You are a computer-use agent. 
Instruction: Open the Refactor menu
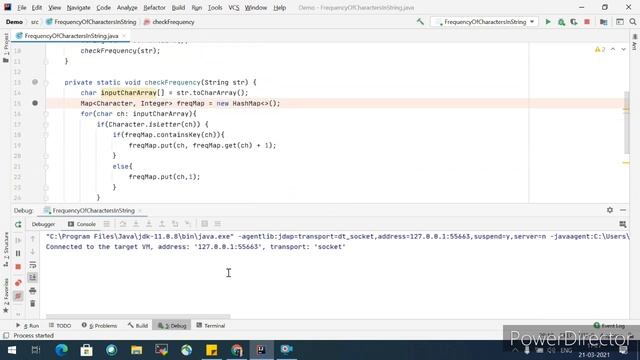(154, 7)
